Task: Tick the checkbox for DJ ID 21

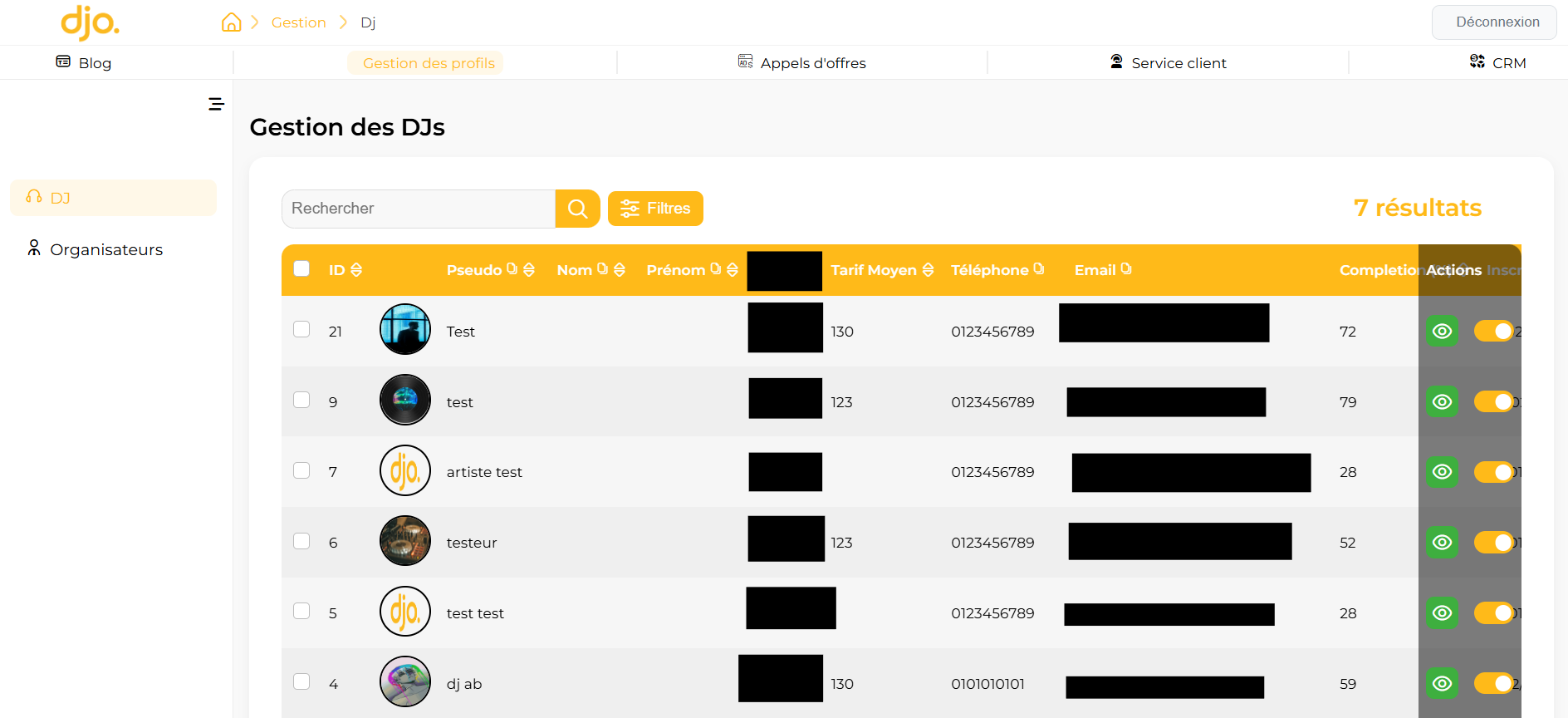Action: pos(301,330)
